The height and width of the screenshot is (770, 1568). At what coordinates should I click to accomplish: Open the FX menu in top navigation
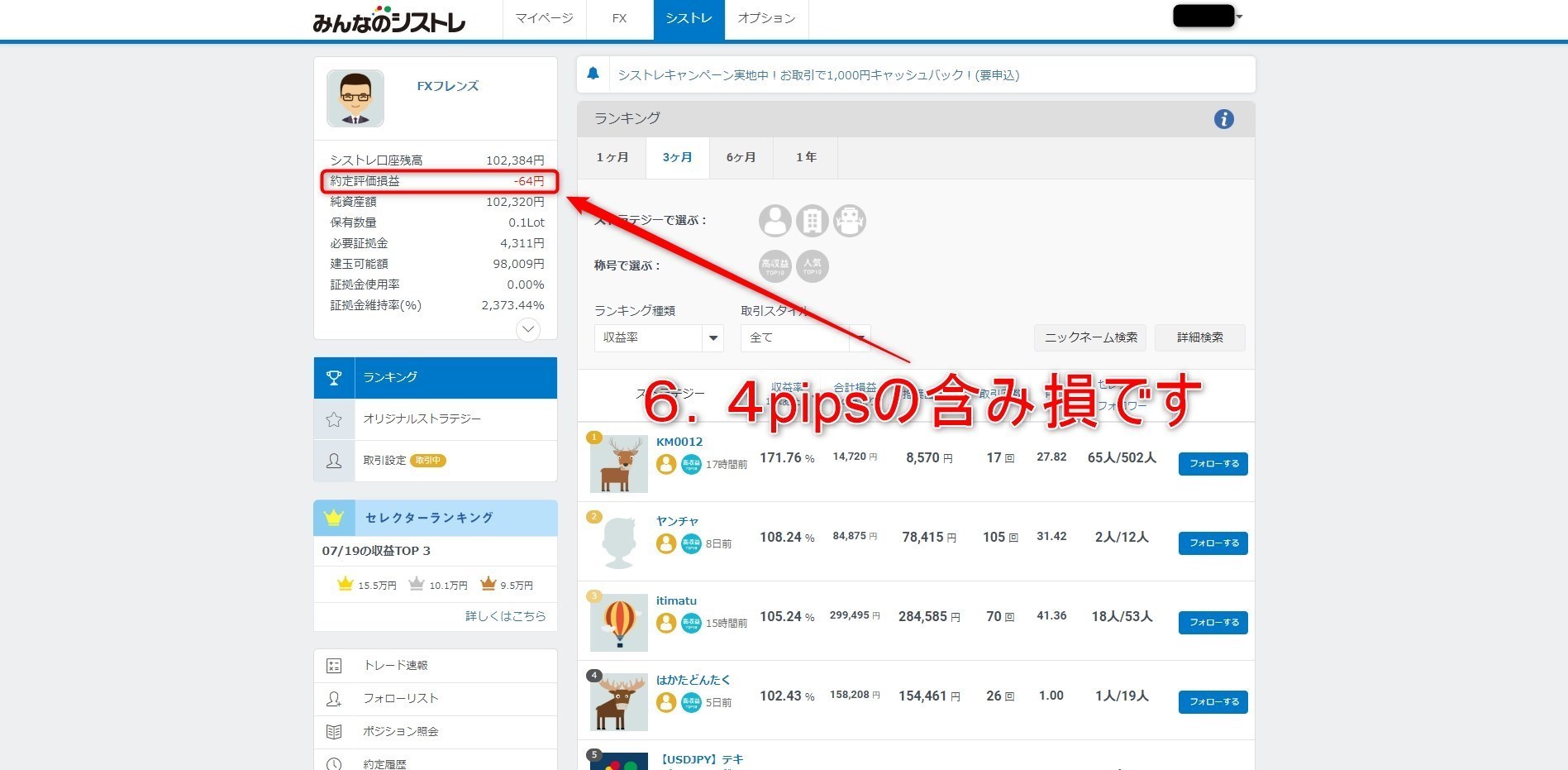pos(619,18)
